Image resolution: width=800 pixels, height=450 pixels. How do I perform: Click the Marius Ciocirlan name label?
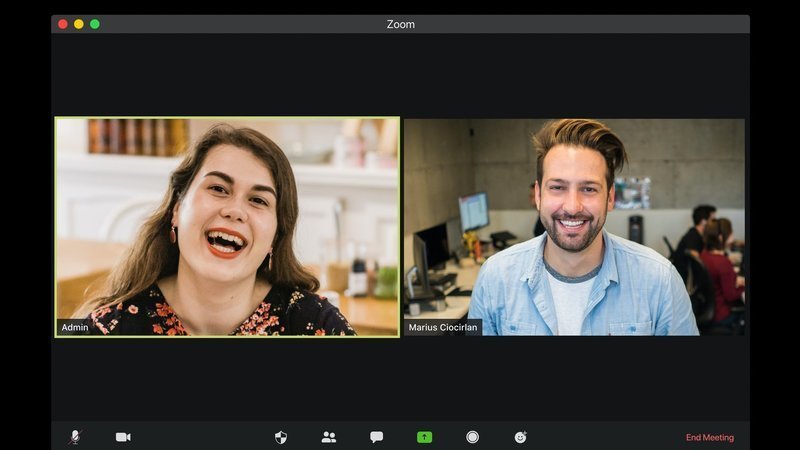(x=444, y=327)
